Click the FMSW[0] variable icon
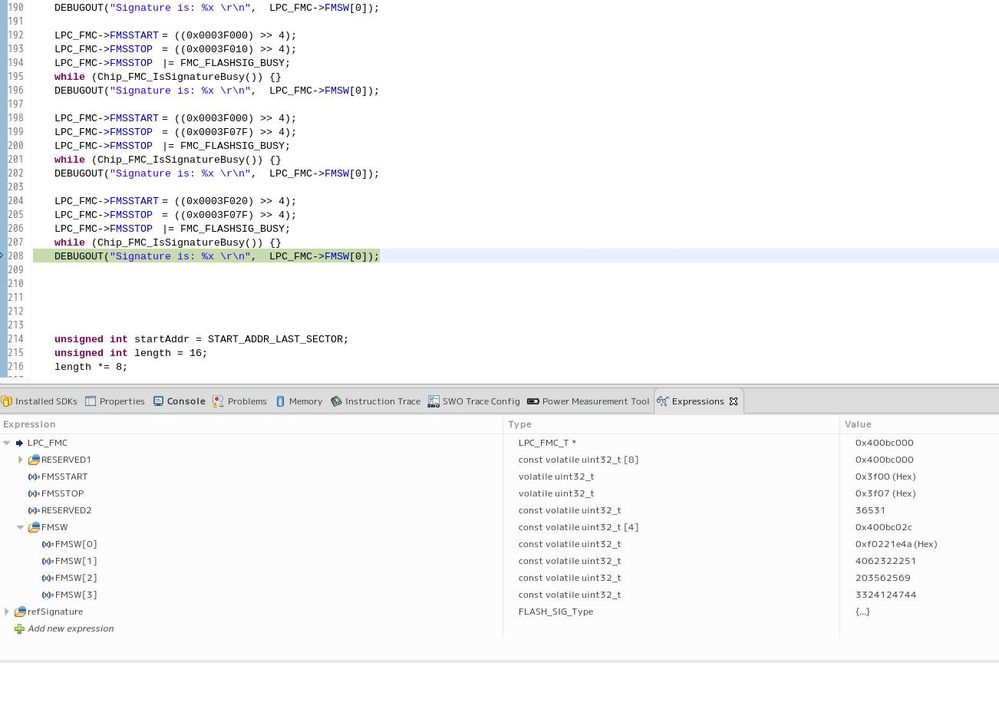The image size is (999, 706). [x=48, y=544]
